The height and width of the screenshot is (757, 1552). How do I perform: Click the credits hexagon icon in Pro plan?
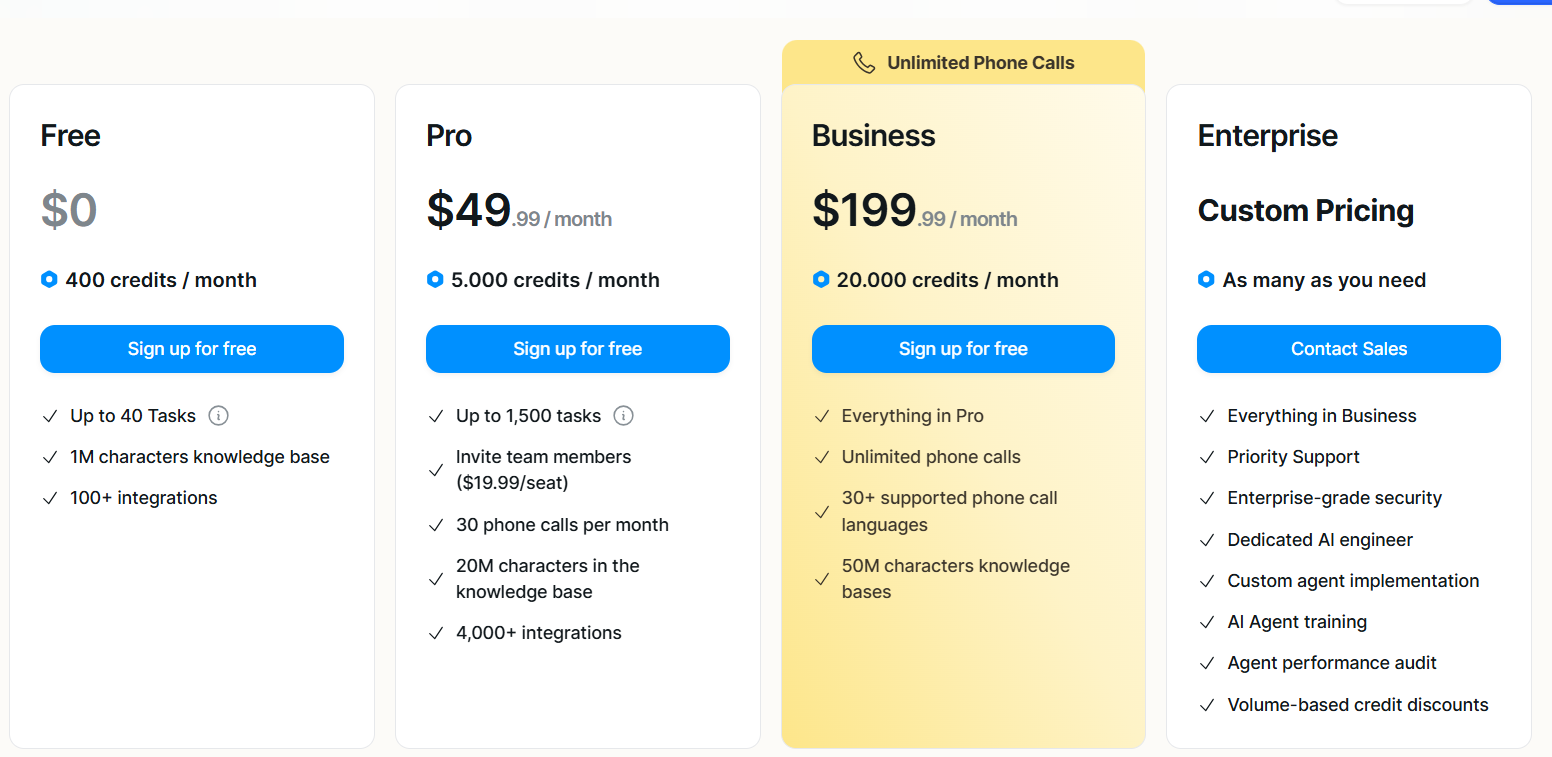[x=435, y=280]
